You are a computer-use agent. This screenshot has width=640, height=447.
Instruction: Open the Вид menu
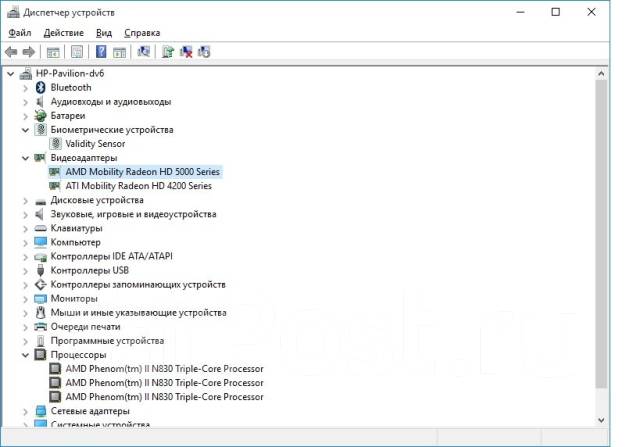pos(104,33)
